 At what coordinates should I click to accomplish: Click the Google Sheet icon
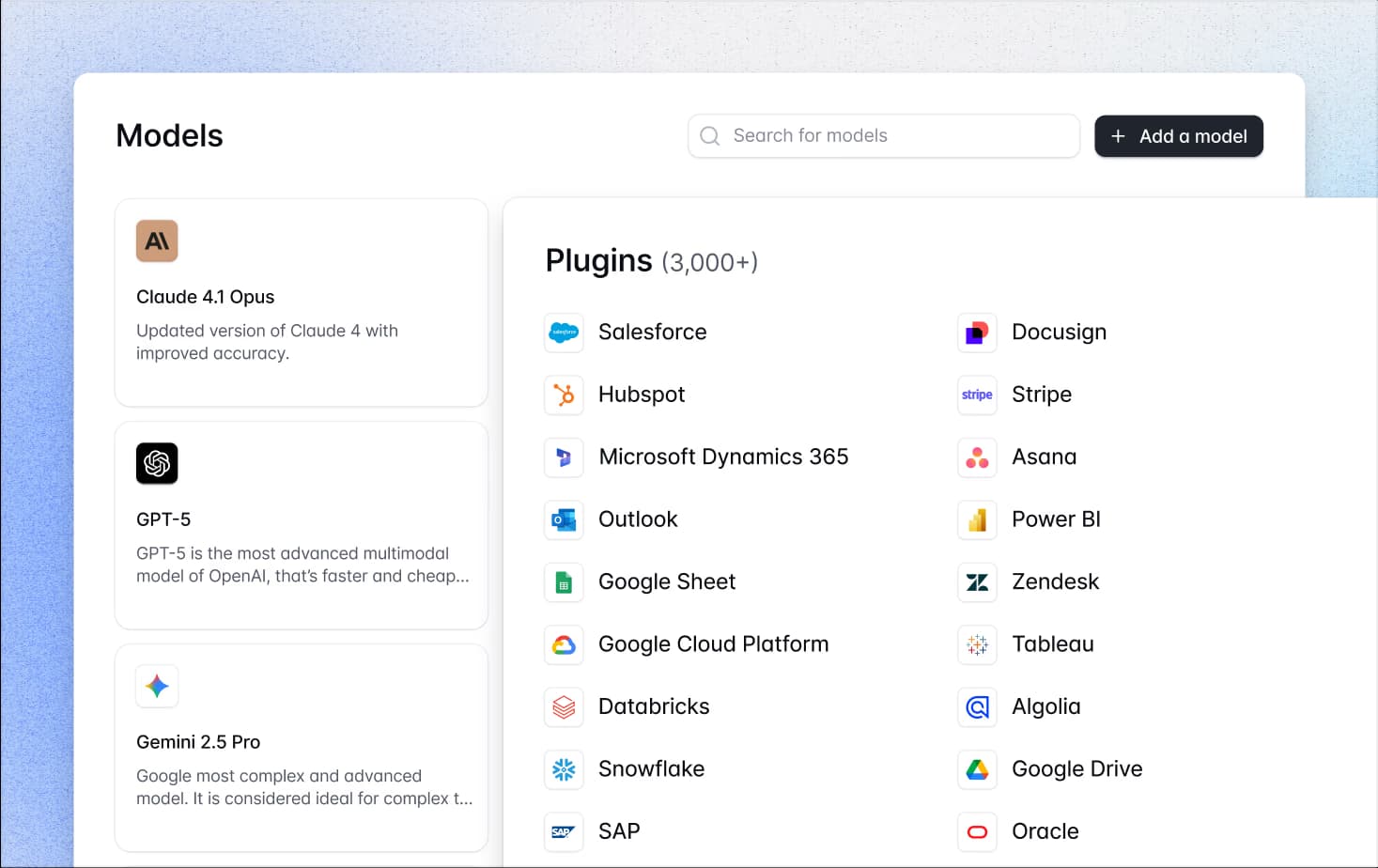tap(564, 582)
